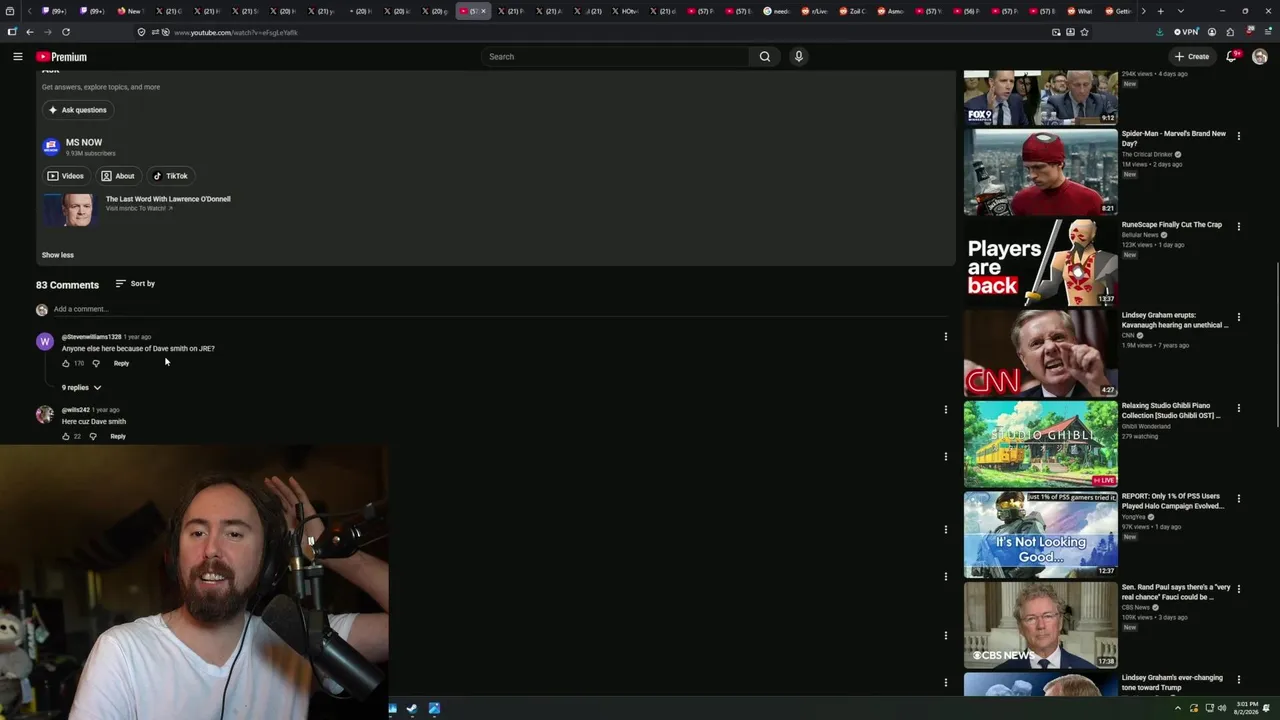Open 'Lindsey Graham erupts' video title
Viewport: 1280px width, 720px height.
1174,320
